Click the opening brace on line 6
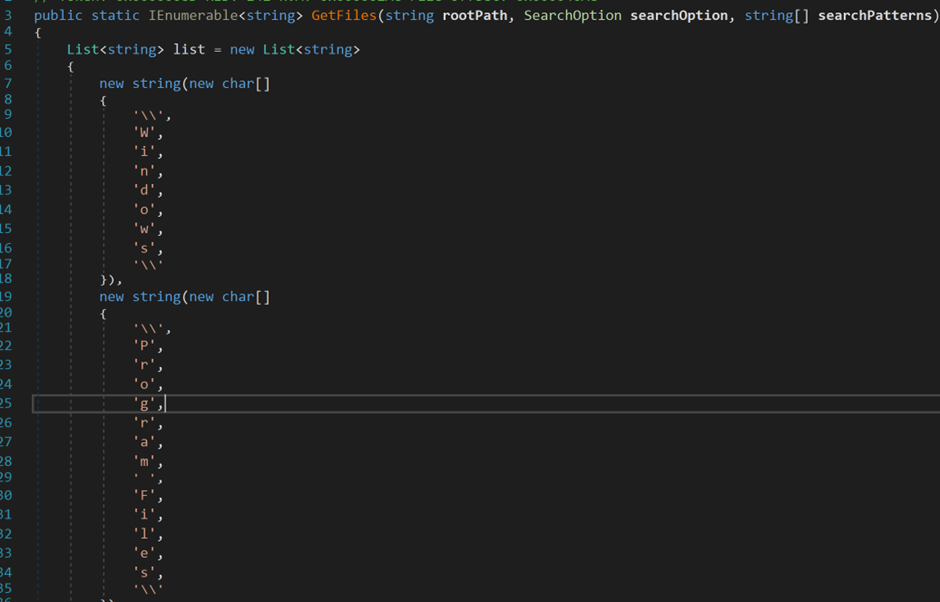Image resolution: width=940 pixels, height=602 pixels. click(x=70, y=67)
